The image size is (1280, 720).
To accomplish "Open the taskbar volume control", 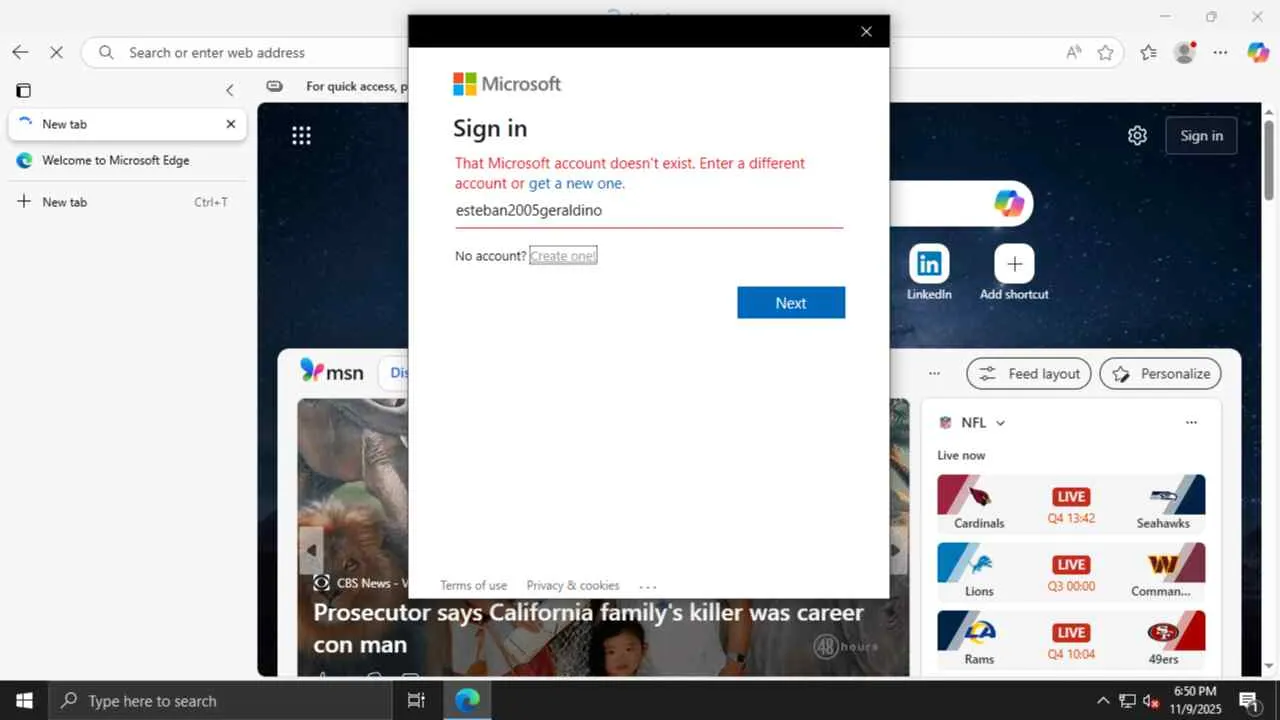I will pos(1151,700).
